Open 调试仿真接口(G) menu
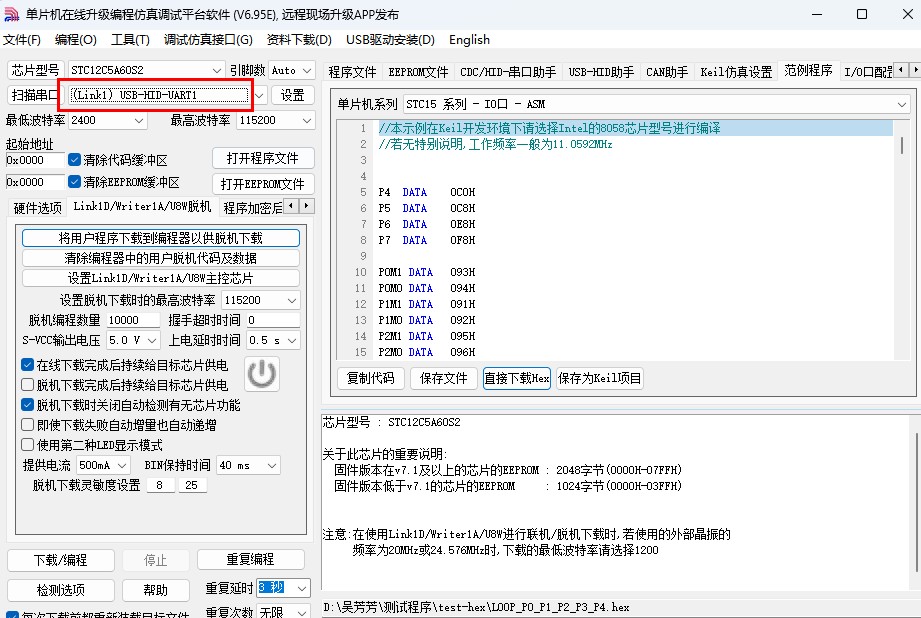The height and width of the screenshot is (618, 921). click(x=208, y=39)
